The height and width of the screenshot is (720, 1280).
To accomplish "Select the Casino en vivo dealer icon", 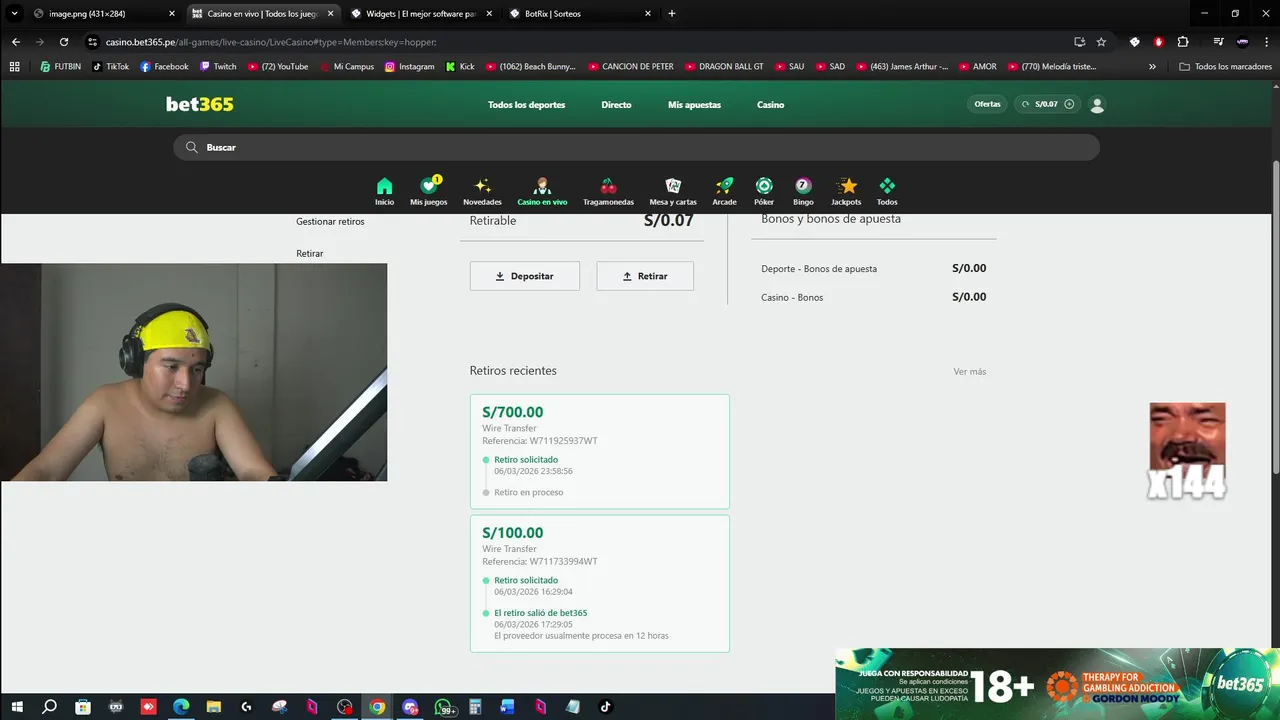I will [542, 186].
